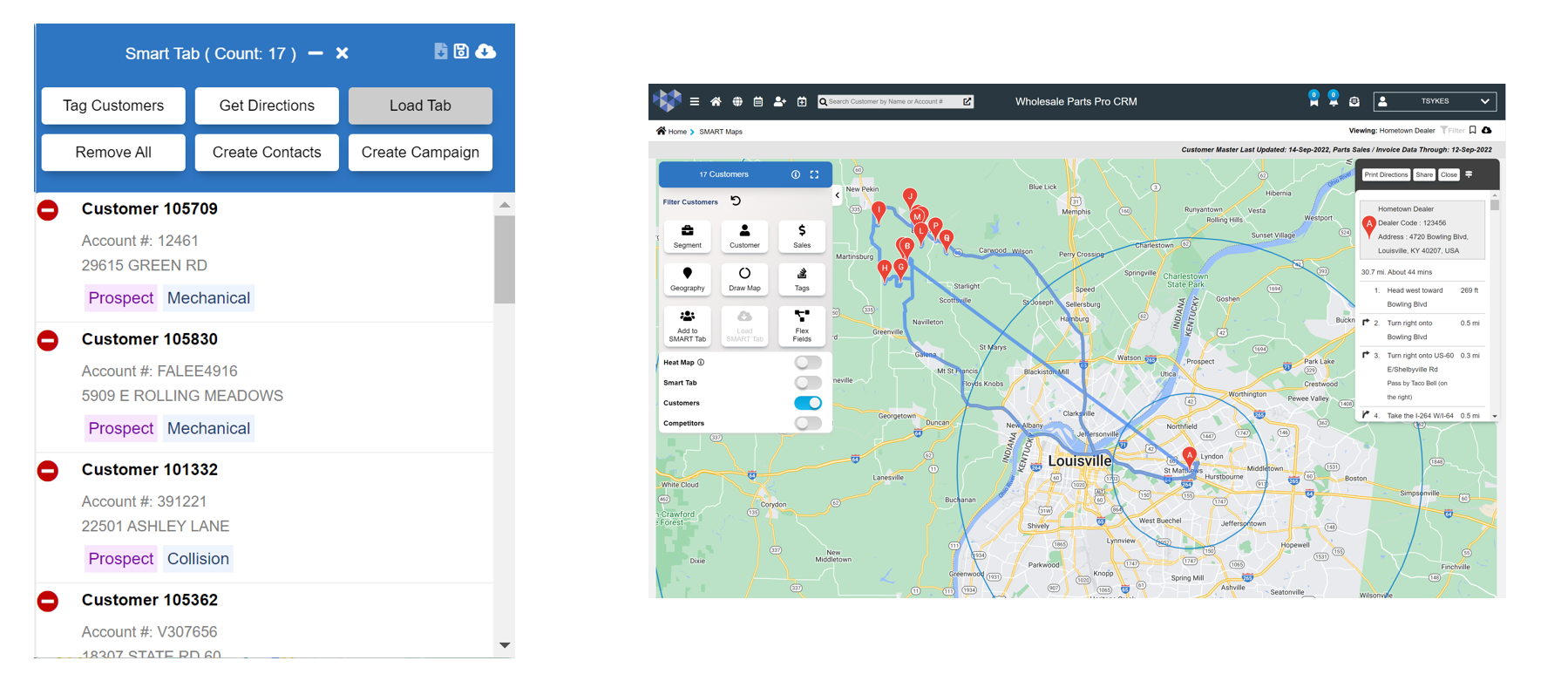This screenshot has width=1568, height=681.
Task: Click the globe icon in CRM top bar
Action: (x=737, y=102)
